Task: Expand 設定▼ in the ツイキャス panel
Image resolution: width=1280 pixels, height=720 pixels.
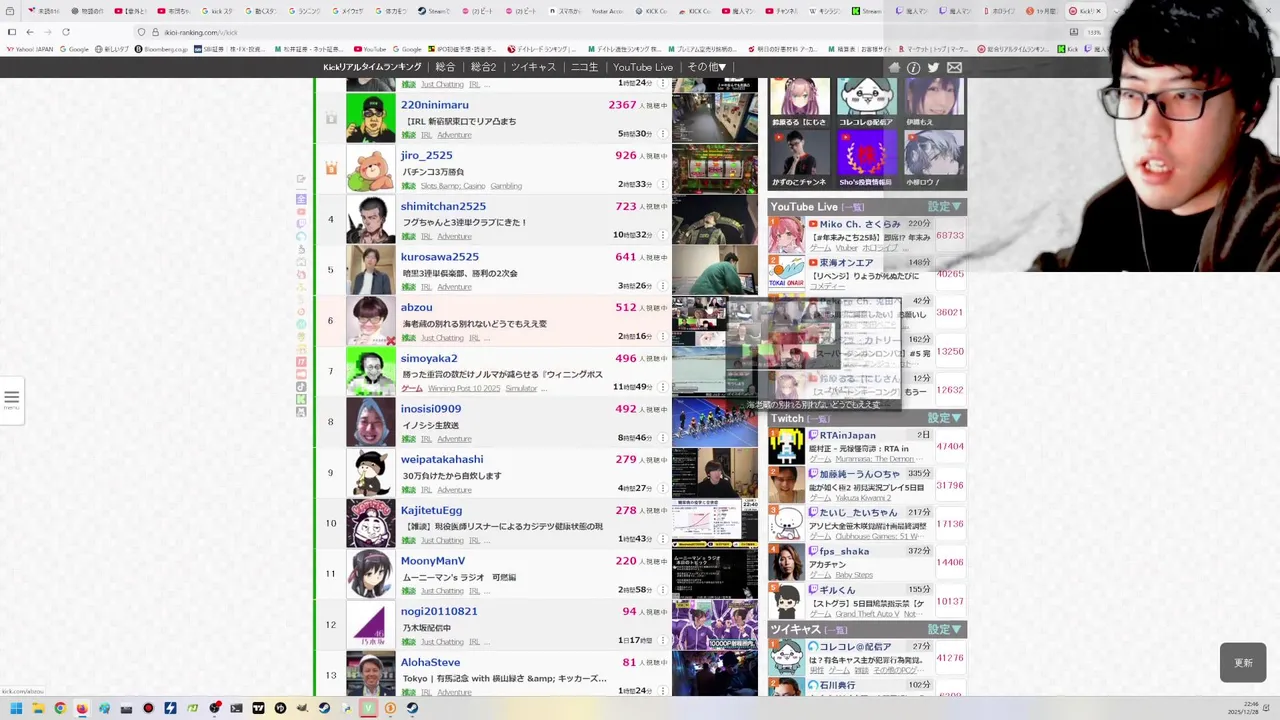Action: coord(944,629)
